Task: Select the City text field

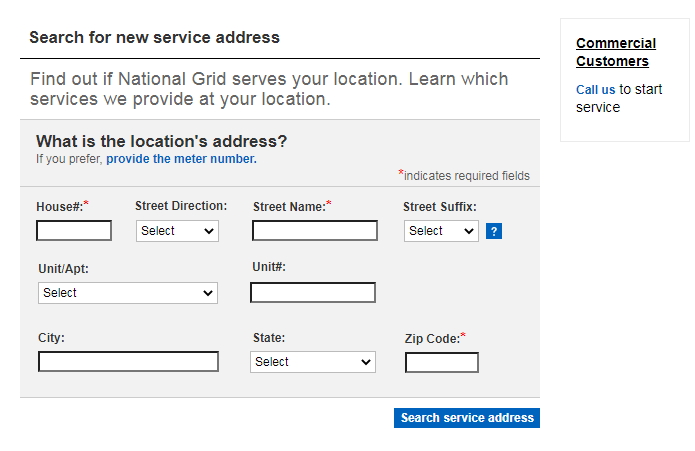Action: 128,362
